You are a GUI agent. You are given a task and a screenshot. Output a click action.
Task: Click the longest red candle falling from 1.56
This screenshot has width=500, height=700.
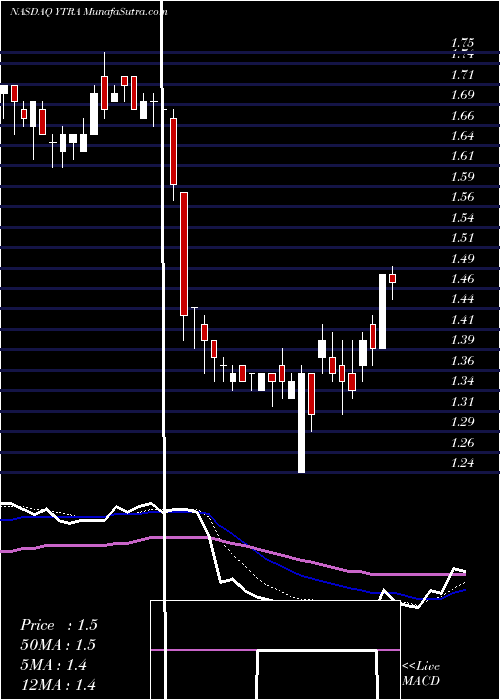[184, 254]
